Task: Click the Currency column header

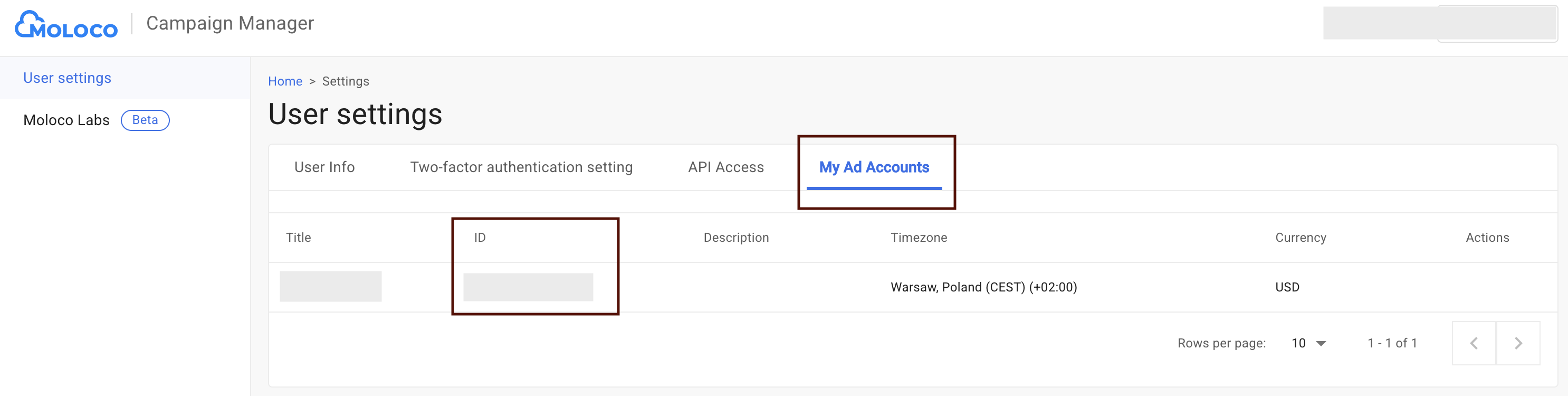Action: click(1300, 238)
